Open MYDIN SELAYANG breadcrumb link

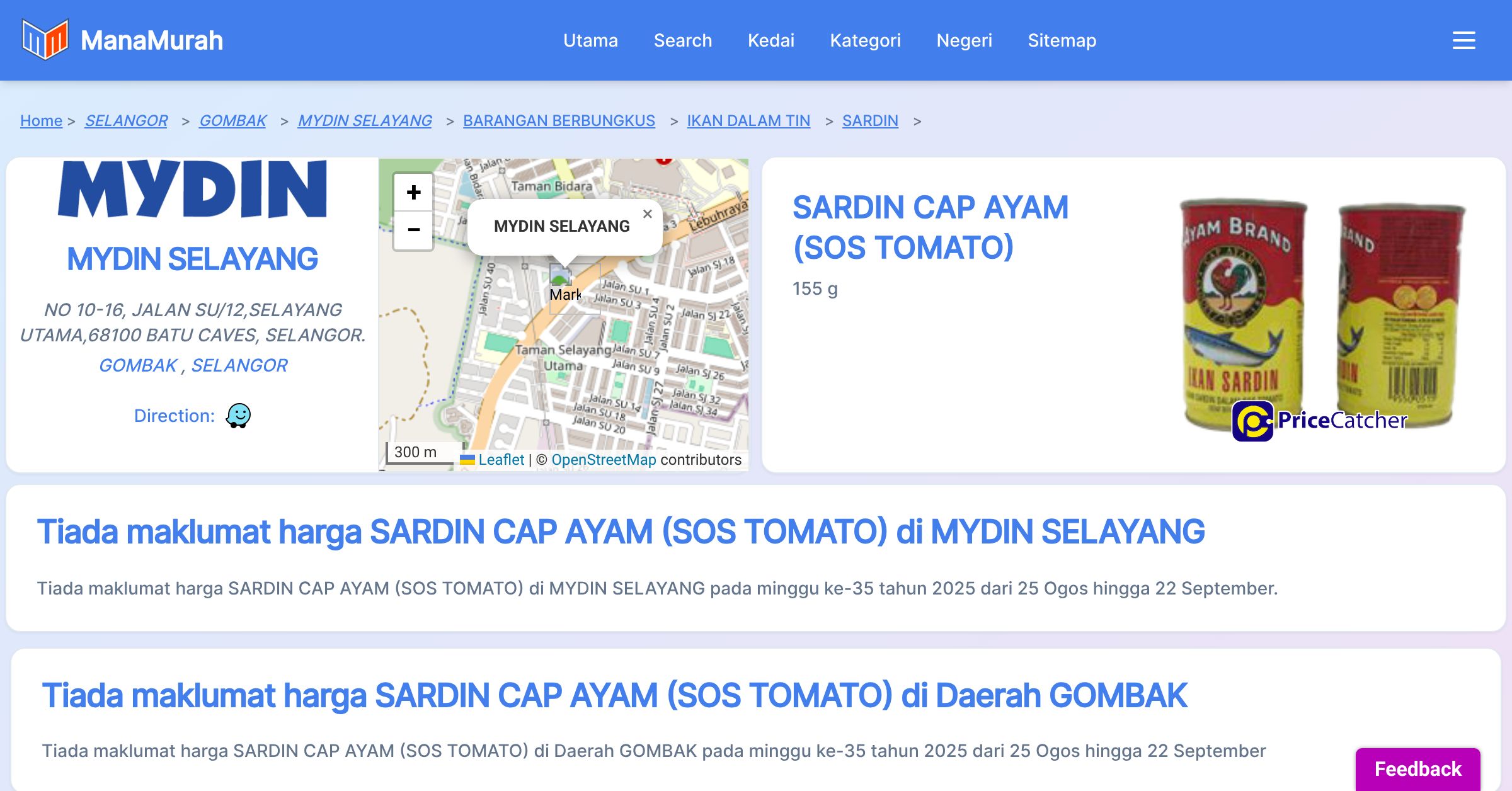(365, 120)
